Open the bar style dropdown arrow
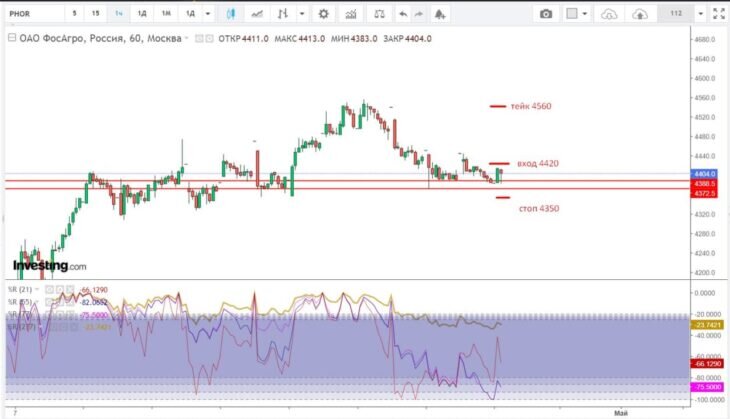 (302, 14)
